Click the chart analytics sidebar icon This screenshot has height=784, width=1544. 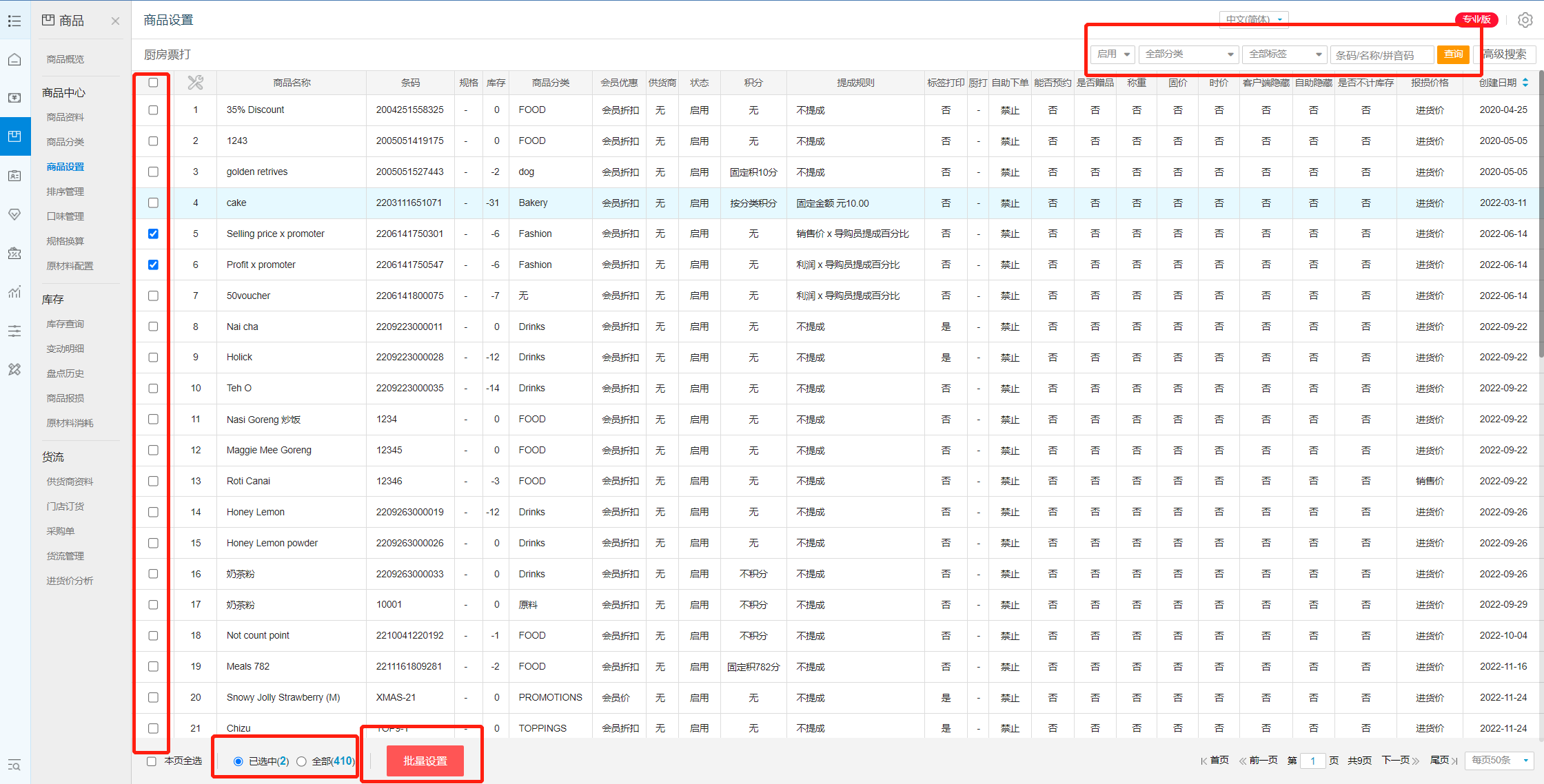[14, 292]
